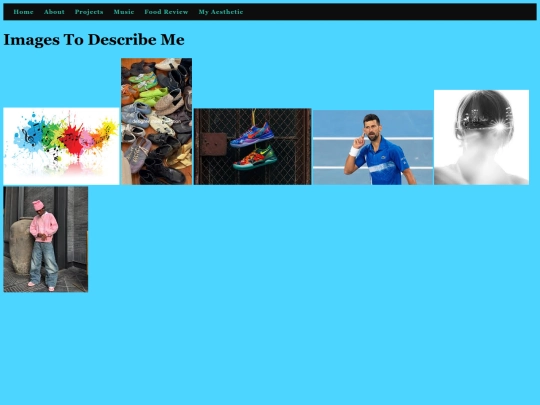540x405 pixels.
Task: Open the Food Review page
Action: point(166,12)
